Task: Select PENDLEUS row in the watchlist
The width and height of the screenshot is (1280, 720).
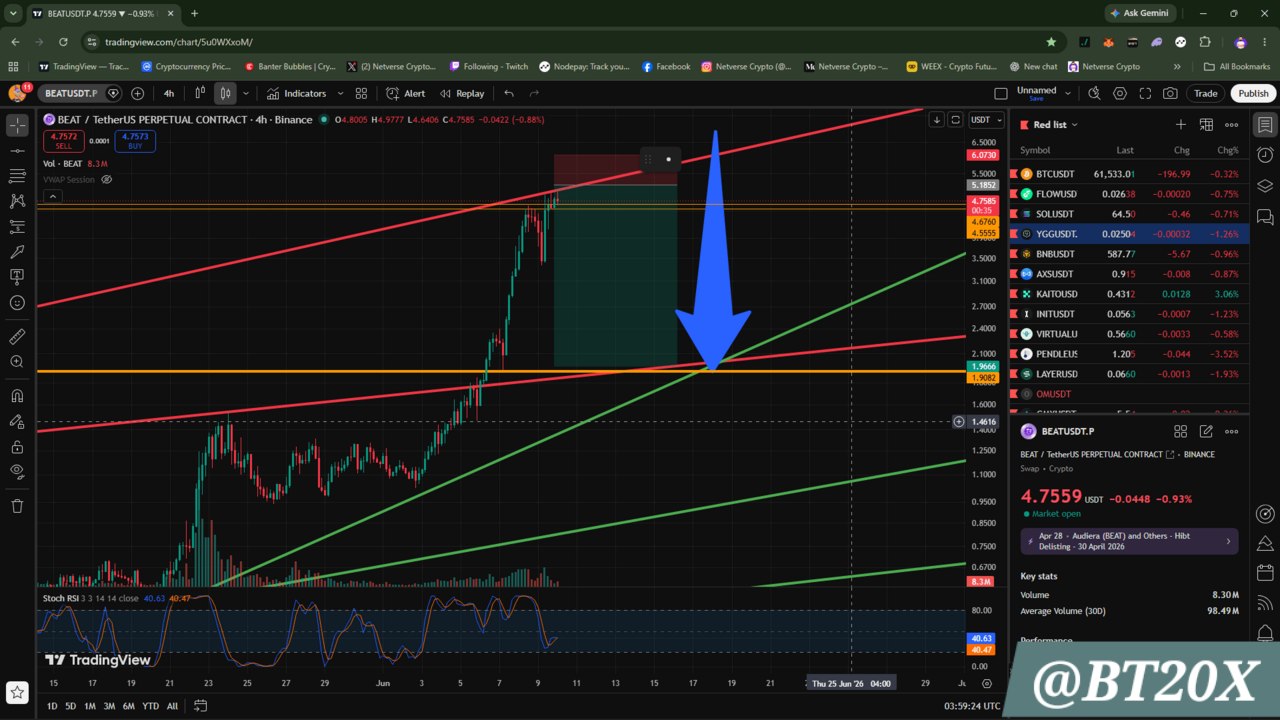Action: point(1129,354)
